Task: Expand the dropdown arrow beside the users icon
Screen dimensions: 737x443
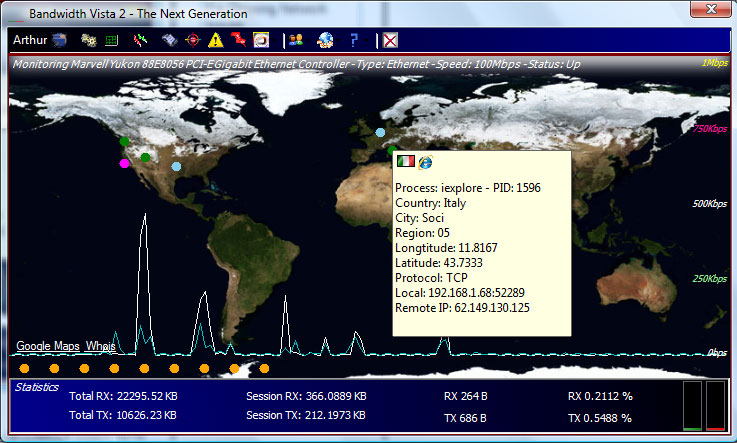Action: 308,41
